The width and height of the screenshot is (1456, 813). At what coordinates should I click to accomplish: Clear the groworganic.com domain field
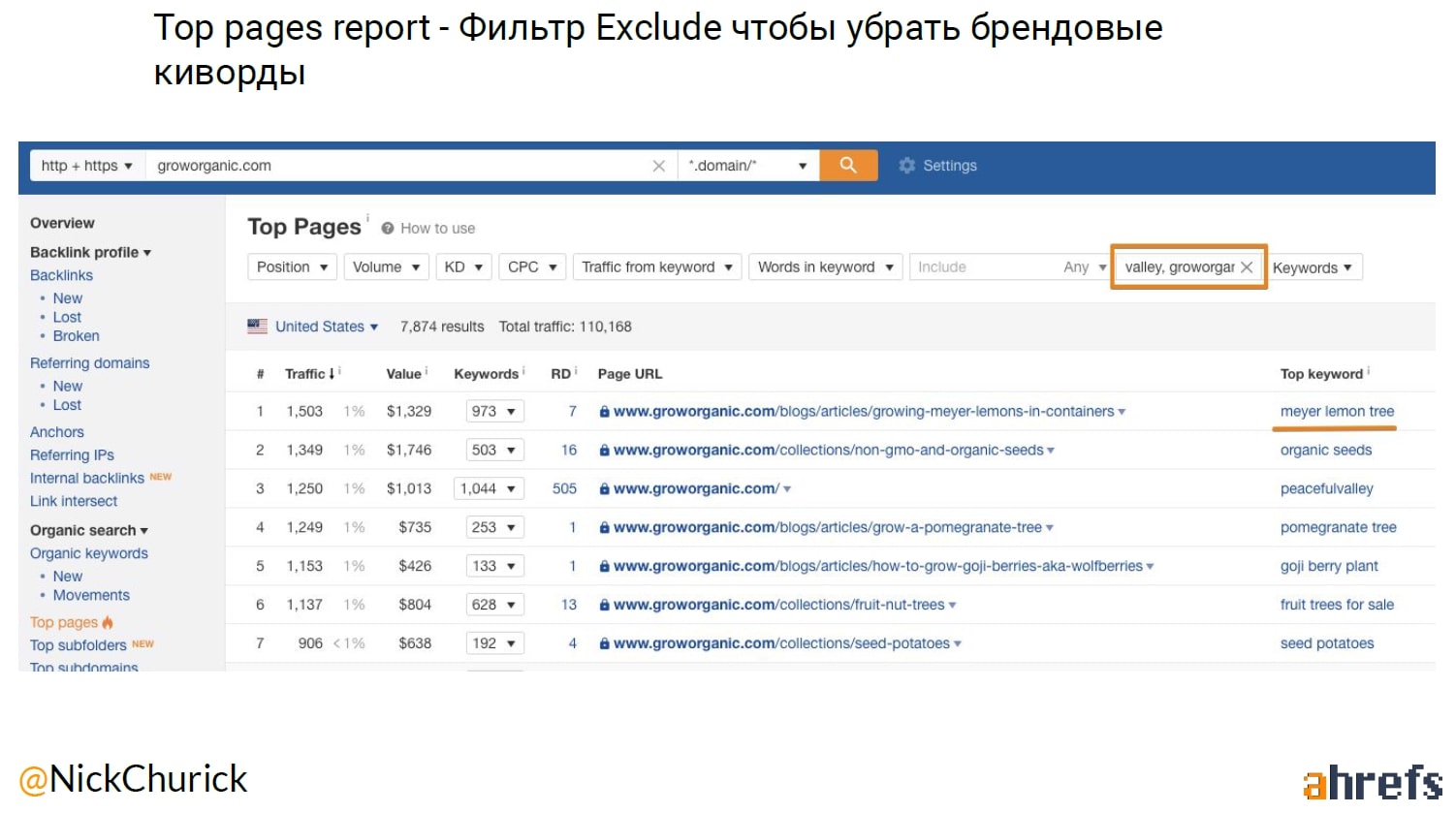[658, 166]
